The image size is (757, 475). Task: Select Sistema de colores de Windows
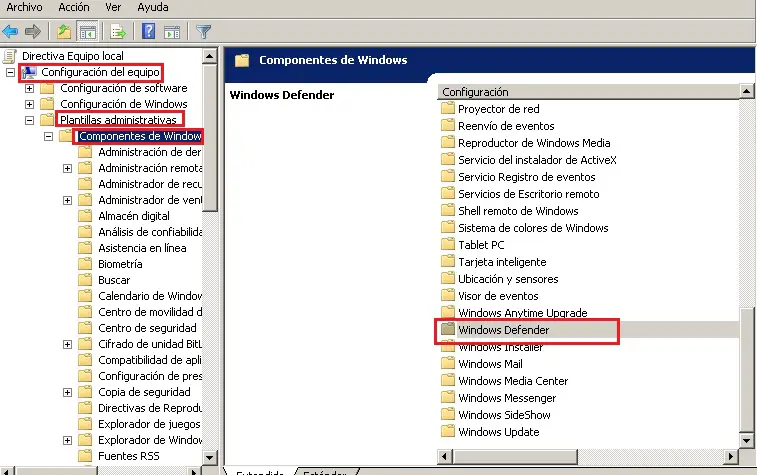pyautogui.click(x=533, y=227)
